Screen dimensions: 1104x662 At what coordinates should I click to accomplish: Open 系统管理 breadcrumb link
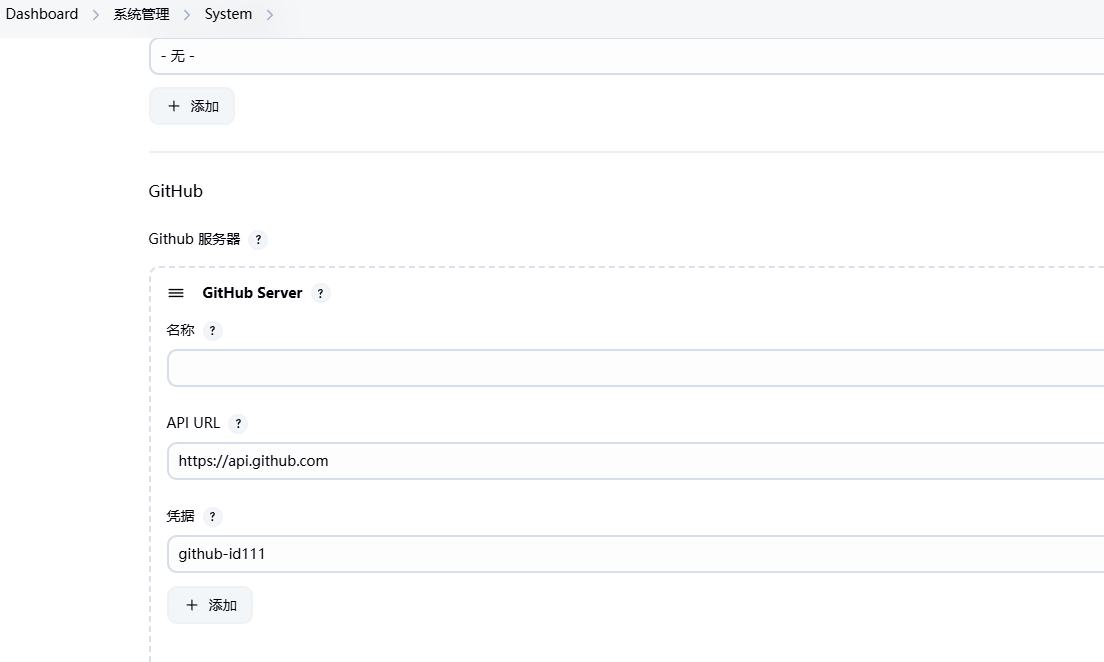pyautogui.click(x=142, y=14)
